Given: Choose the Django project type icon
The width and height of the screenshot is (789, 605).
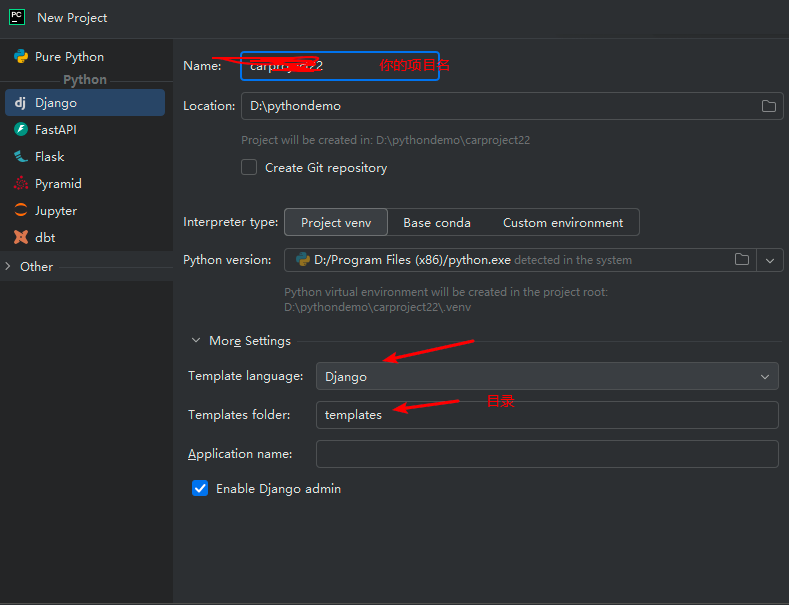Looking at the screenshot, I should 20,103.
